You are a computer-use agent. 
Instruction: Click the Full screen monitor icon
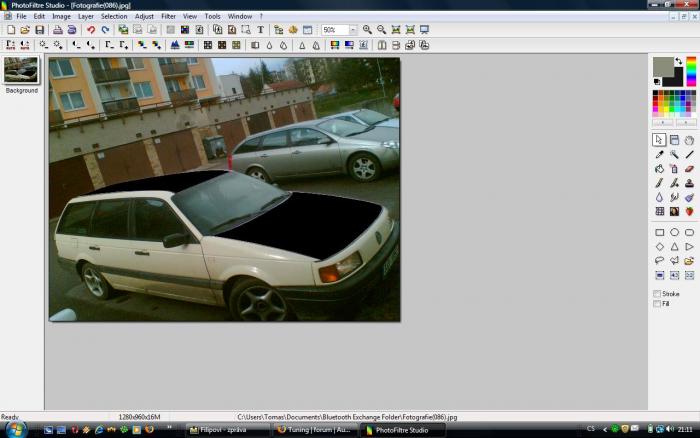pyautogui.click(x=424, y=30)
